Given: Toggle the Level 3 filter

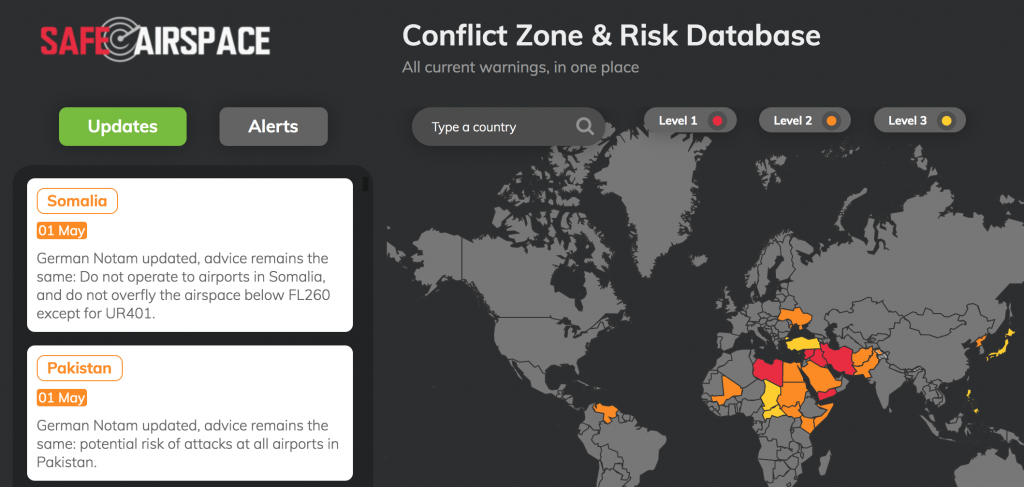Looking at the screenshot, I should tap(919, 121).
